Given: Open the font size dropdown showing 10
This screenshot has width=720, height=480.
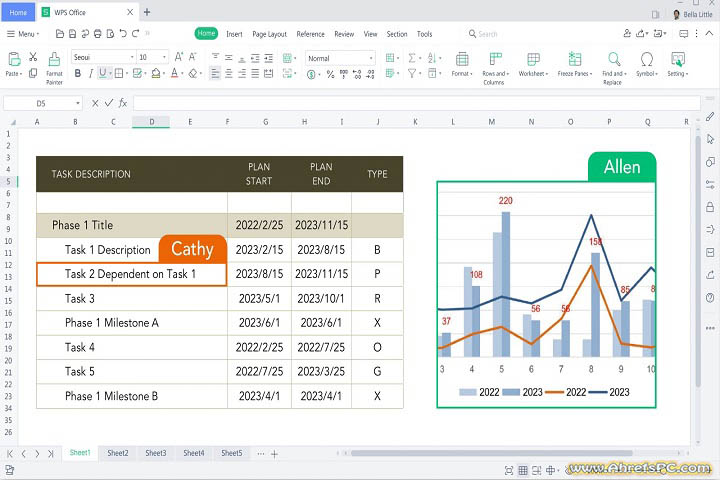Looking at the screenshot, I should tap(164, 57).
